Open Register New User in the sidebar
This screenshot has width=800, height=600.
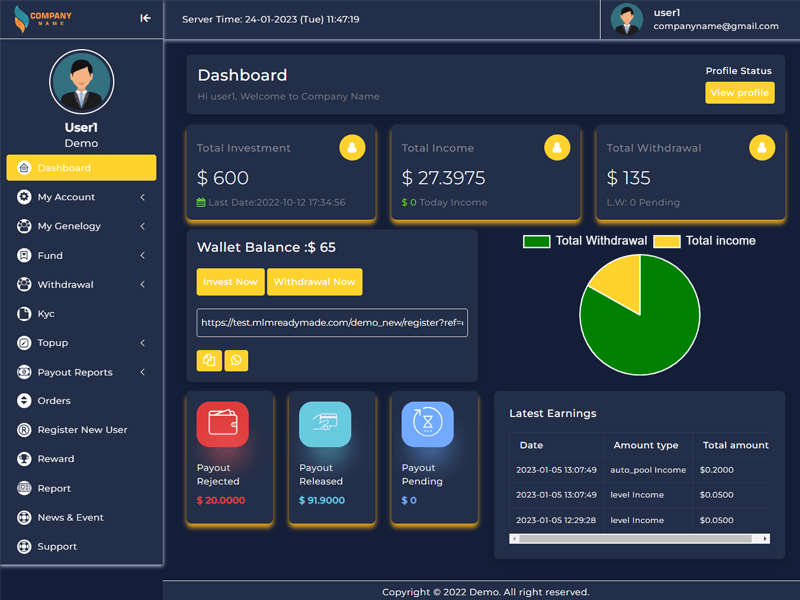(x=82, y=430)
